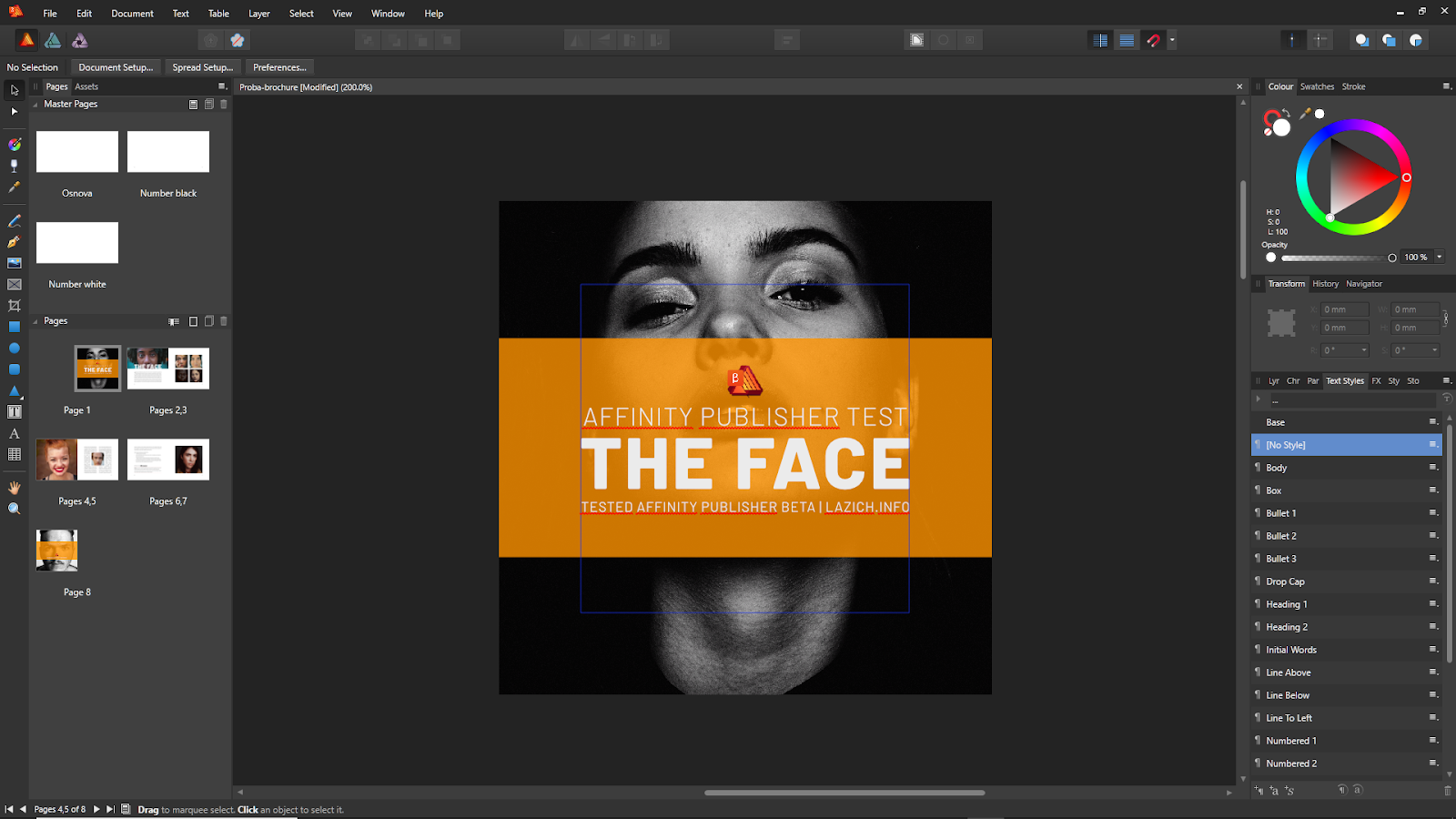The height and width of the screenshot is (819, 1456).
Task: Select the Place Image tool
Action: (x=14, y=263)
